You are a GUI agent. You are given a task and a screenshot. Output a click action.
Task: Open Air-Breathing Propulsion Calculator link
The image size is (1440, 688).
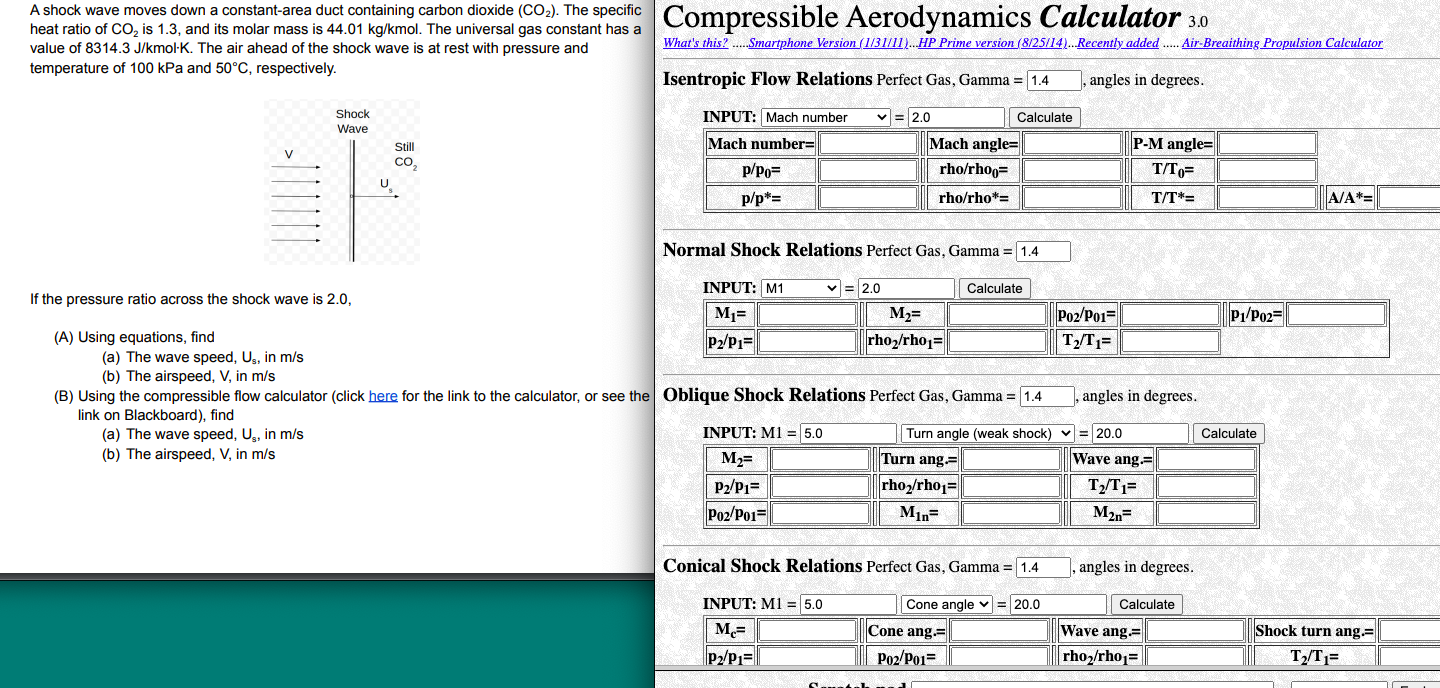tap(1282, 43)
